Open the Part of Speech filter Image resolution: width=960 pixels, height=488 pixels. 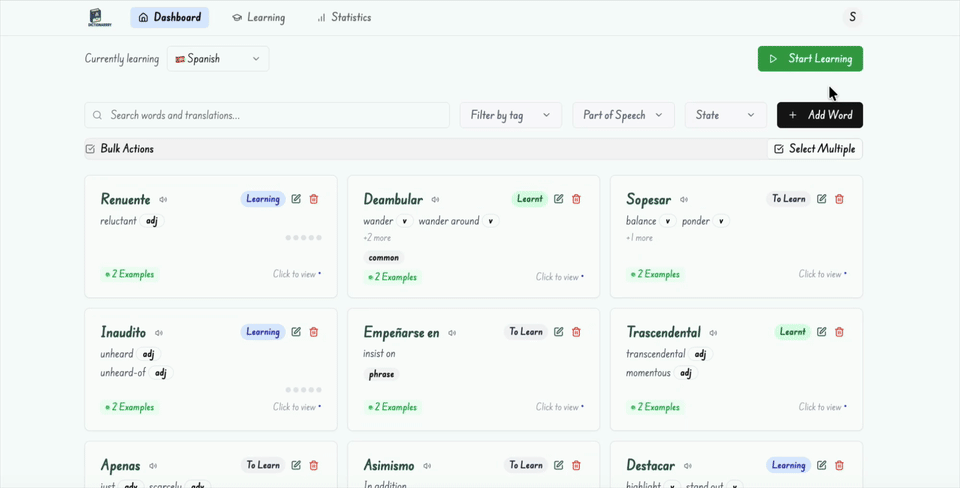tap(622, 115)
